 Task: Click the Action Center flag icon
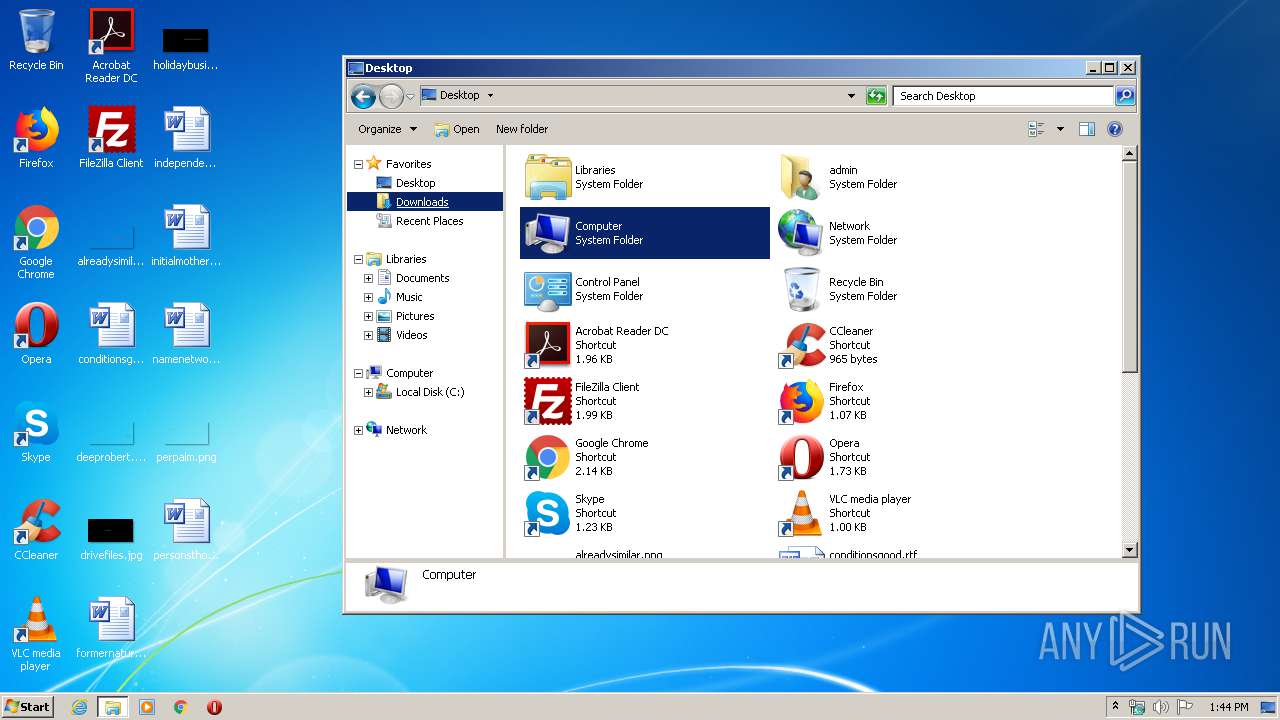coord(1185,707)
